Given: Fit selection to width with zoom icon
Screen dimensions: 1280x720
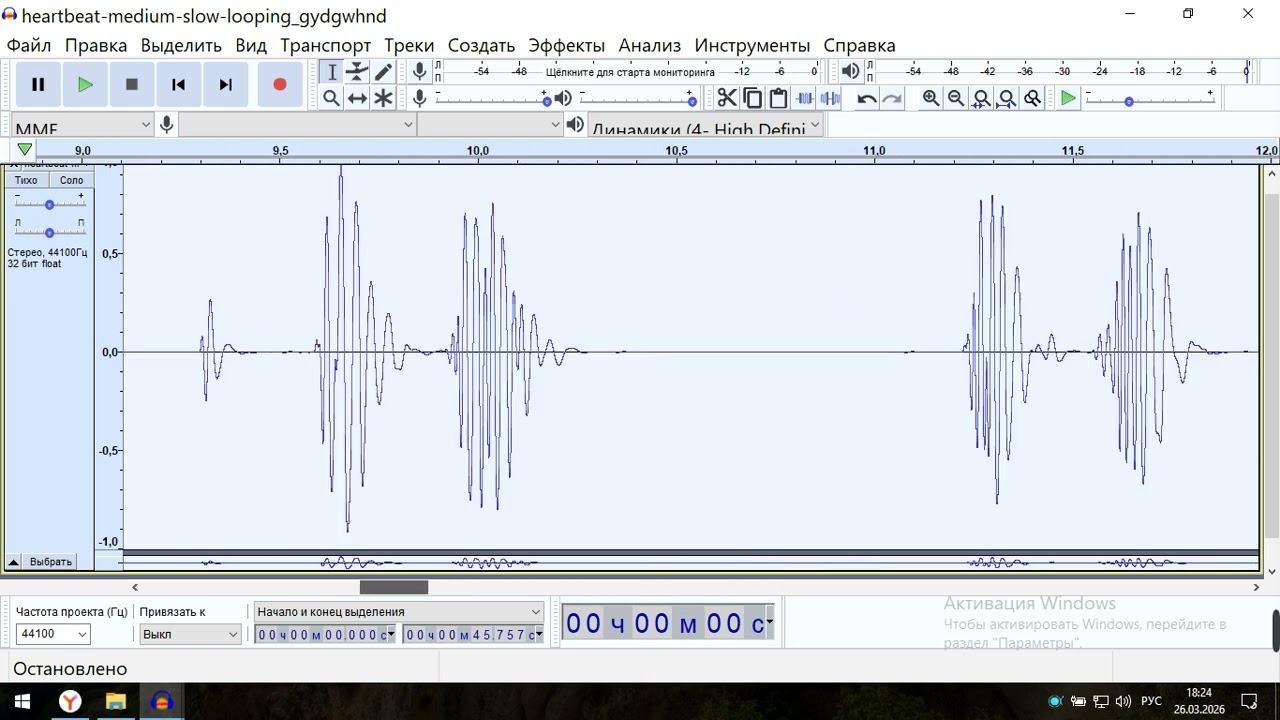Looking at the screenshot, I should 982,98.
